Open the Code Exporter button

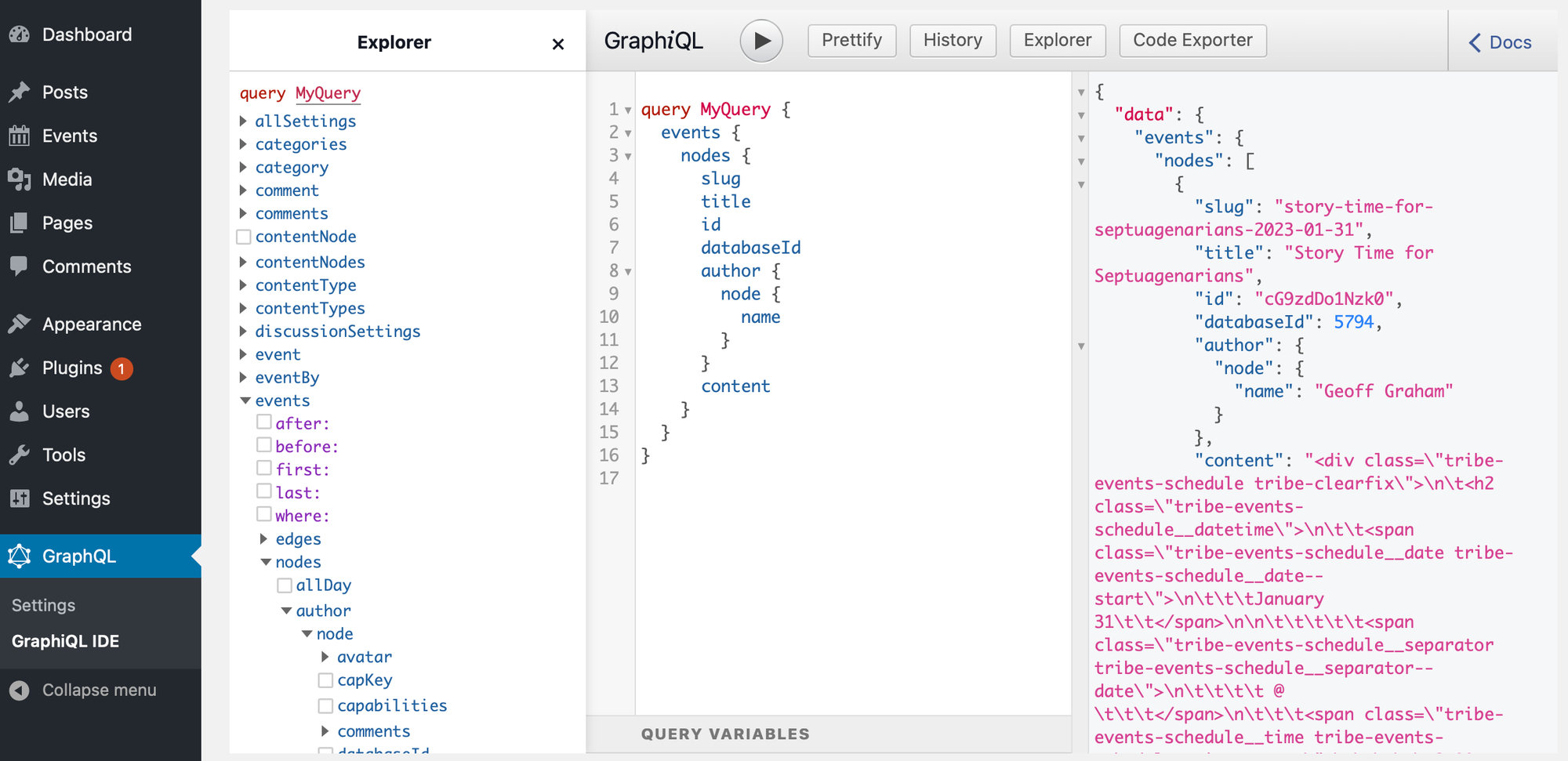pos(1192,41)
